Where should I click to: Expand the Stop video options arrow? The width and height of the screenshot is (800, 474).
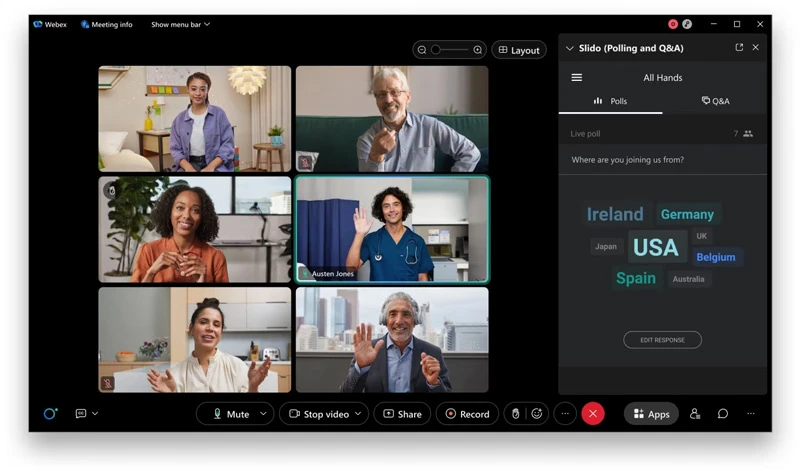(359, 414)
